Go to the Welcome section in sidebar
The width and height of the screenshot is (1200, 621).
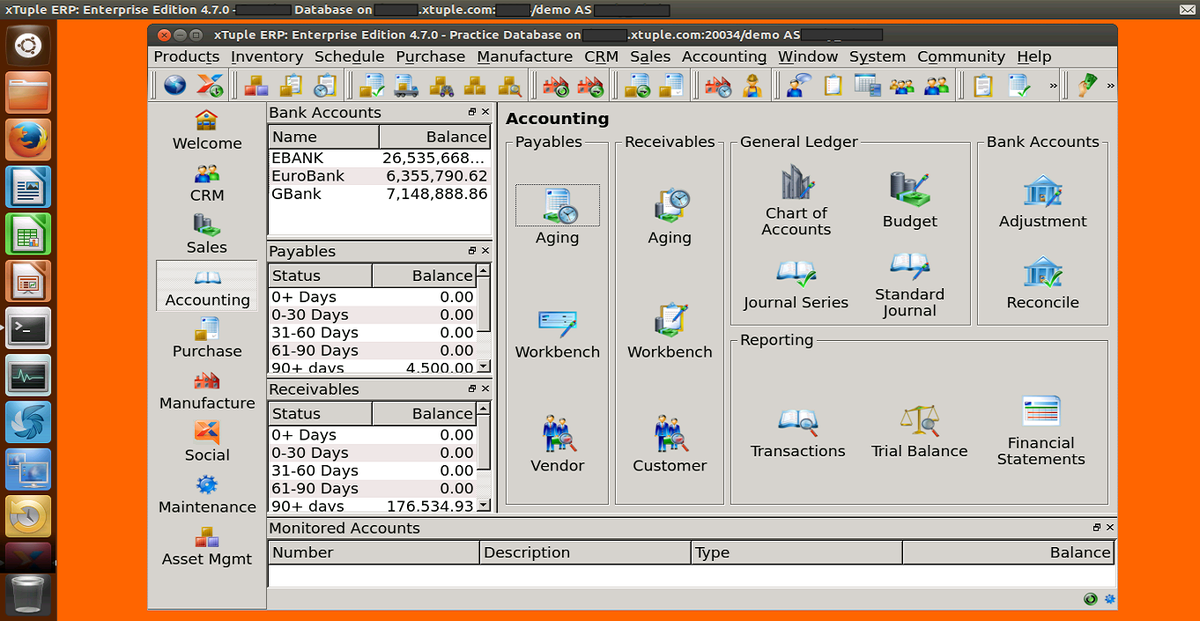(207, 130)
